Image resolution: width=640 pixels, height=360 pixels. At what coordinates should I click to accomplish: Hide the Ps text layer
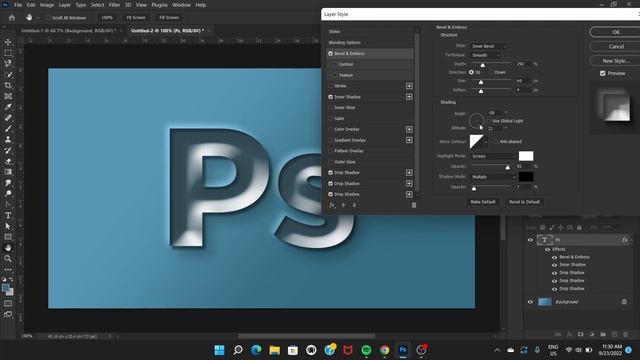coord(530,240)
